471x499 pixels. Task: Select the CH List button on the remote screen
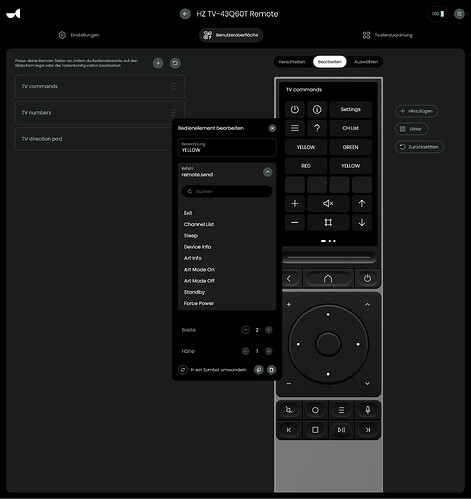pyautogui.click(x=350, y=128)
